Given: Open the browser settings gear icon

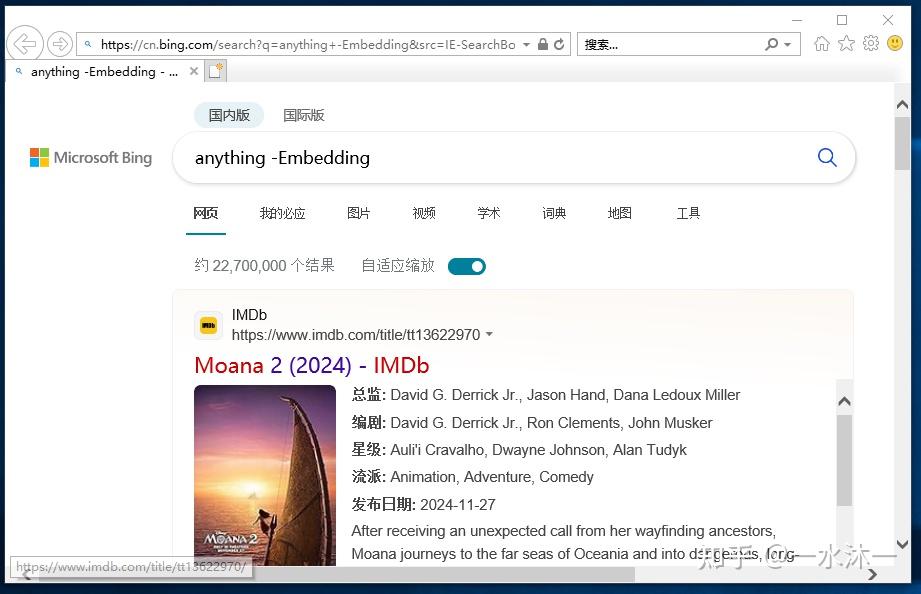Looking at the screenshot, I should [869, 43].
